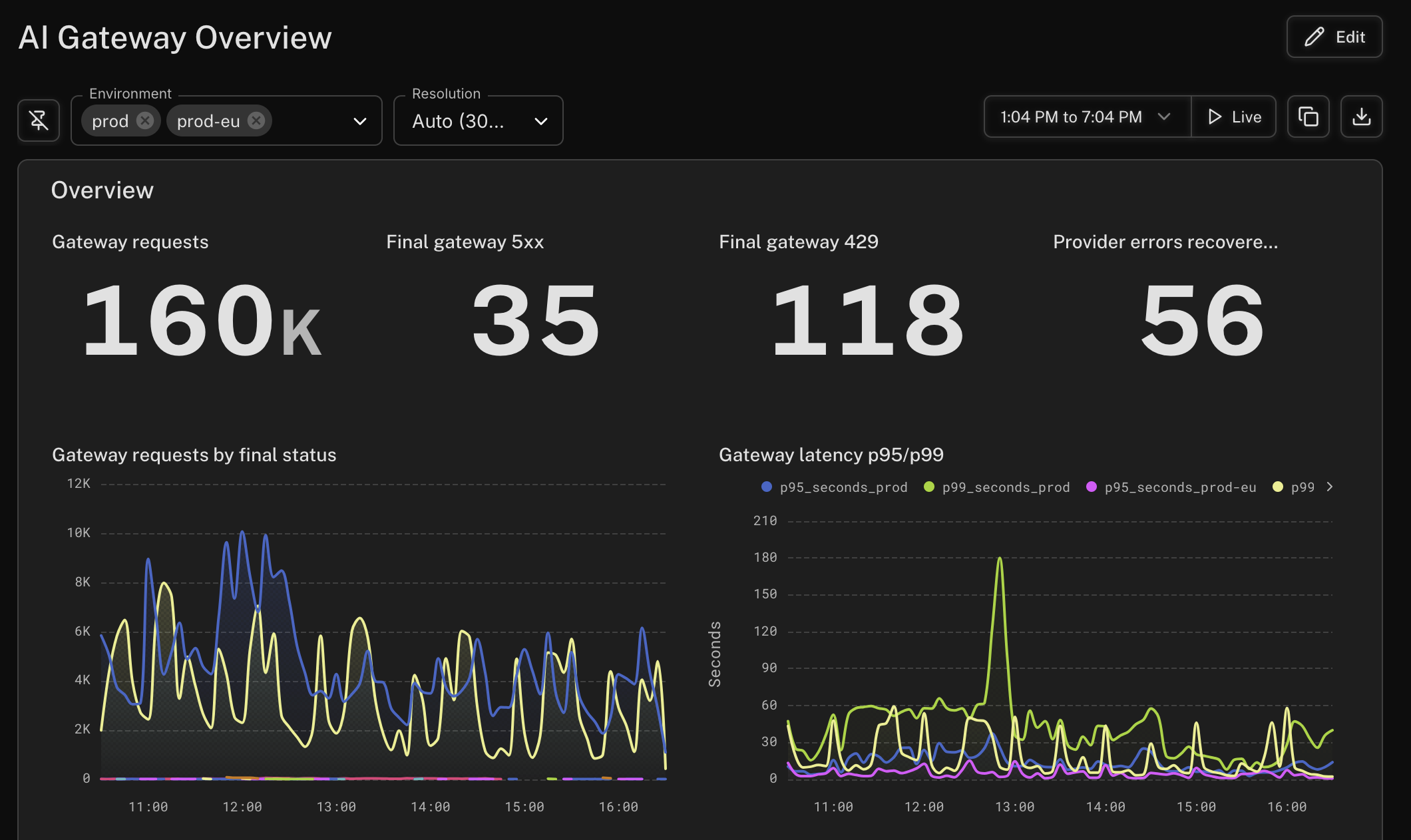Show next legend entries with chevron arrow

pos(1330,487)
